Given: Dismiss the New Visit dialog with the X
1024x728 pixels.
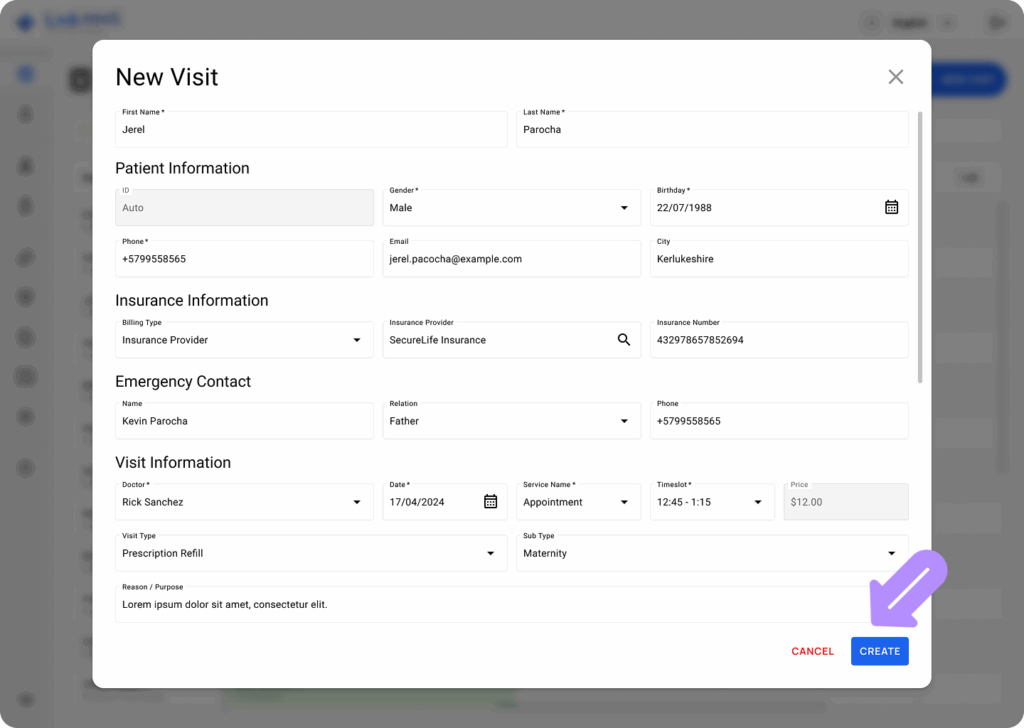Looking at the screenshot, I should (x=895, y=76).
